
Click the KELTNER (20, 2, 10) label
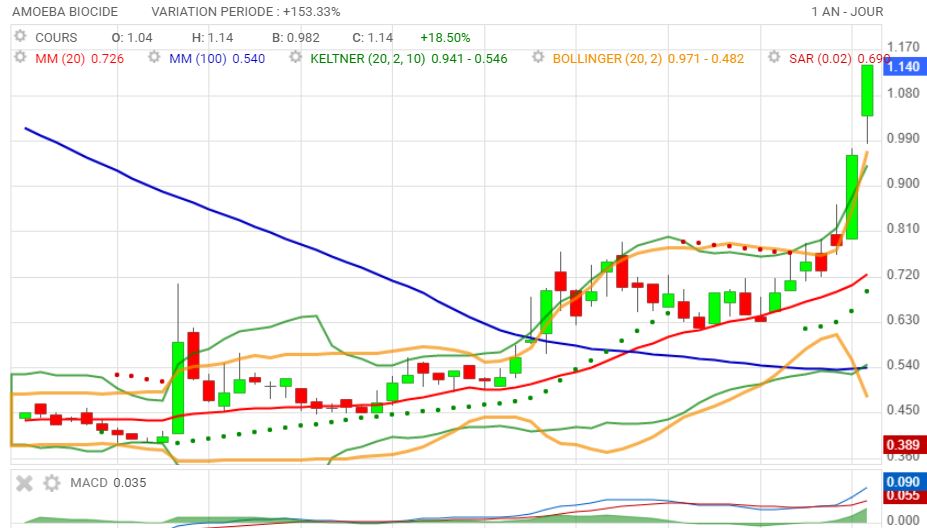(x=368, y=59)
